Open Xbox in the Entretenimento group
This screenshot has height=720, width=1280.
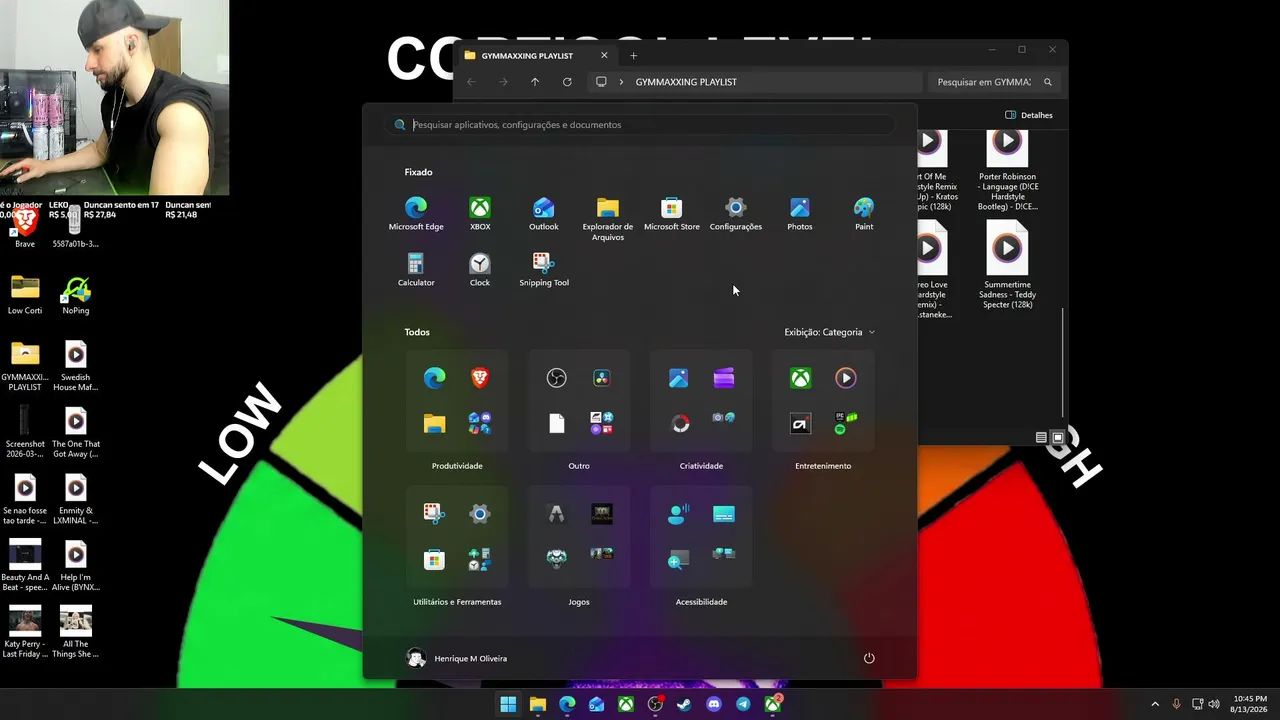pos(801,378)
